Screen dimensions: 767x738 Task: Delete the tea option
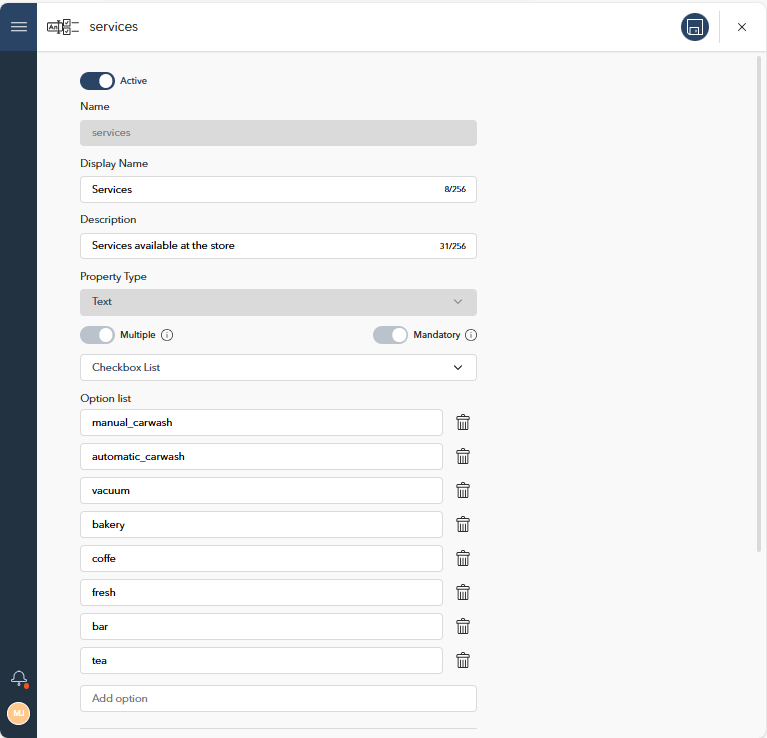pyautogui.click(x=463, y=660)
